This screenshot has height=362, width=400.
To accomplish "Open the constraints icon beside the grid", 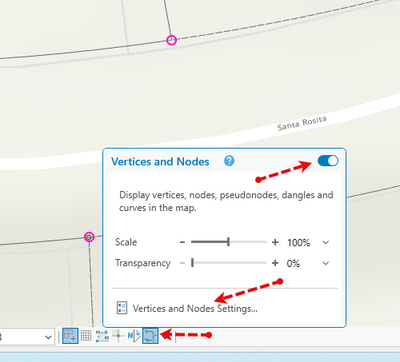I will coord(102,336).
